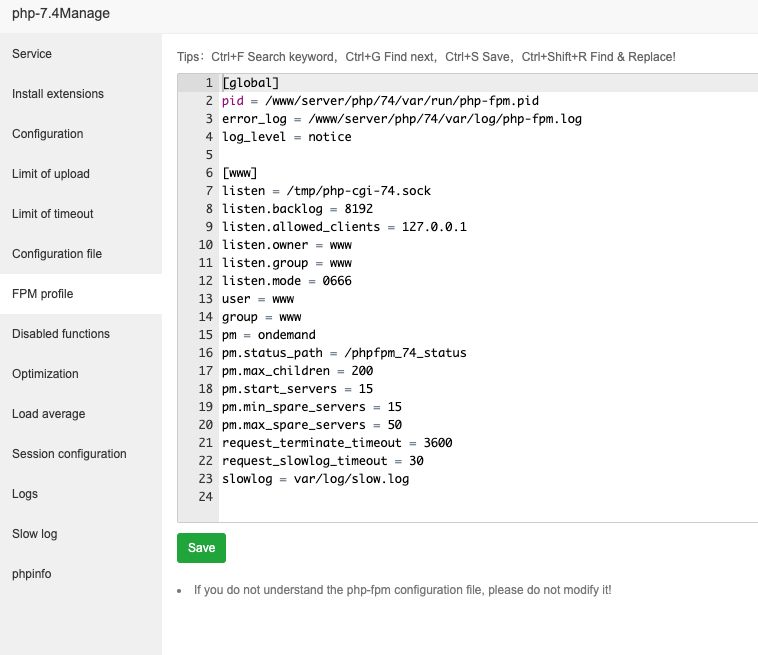View the Load average page
This screenshot has height=655, width=758.
point(49,414)
